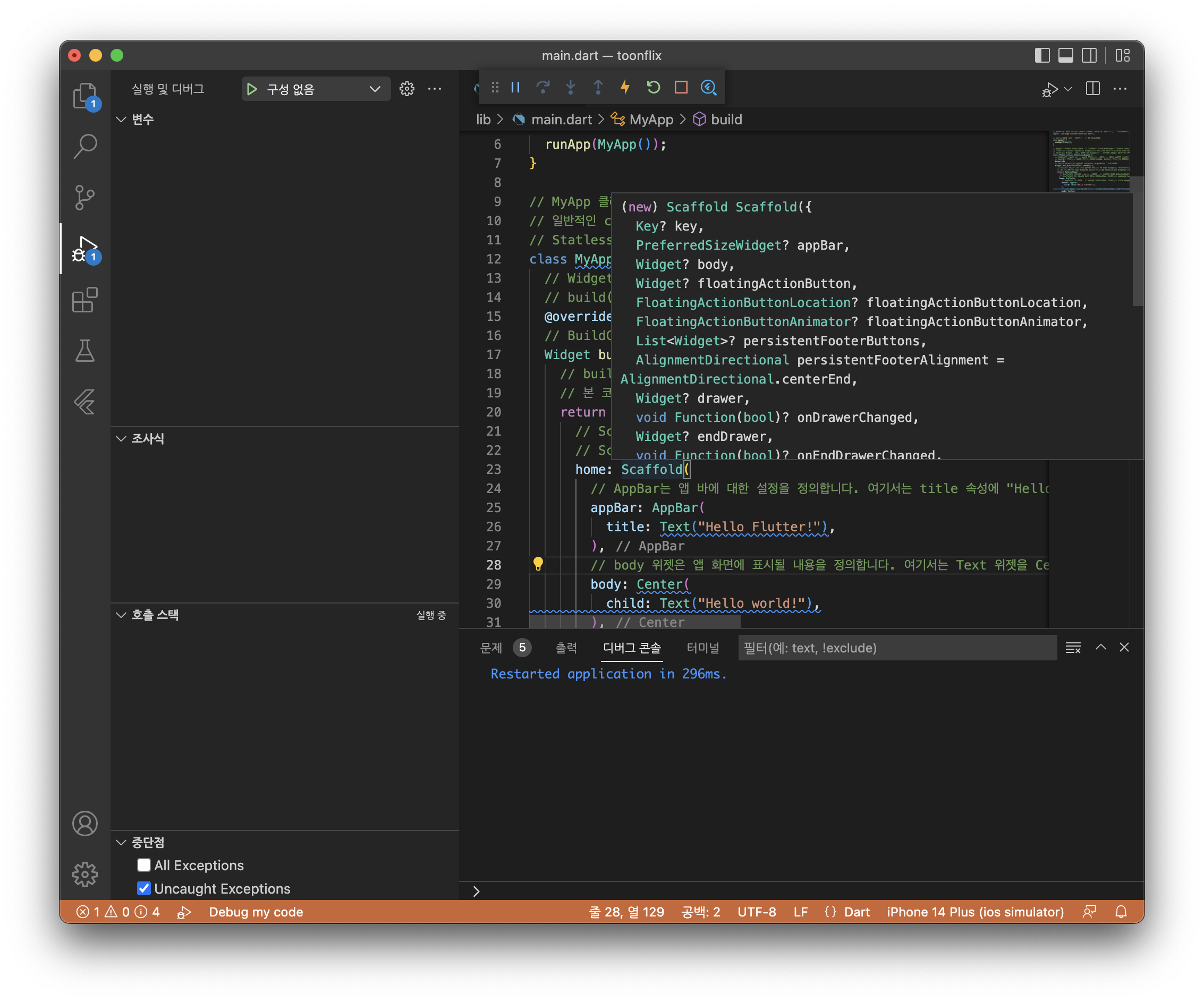Viewport: 1204px width, 1002px height.
Task: Enable All Exceptions breakpoint checkbox
Action: [144, 864]
